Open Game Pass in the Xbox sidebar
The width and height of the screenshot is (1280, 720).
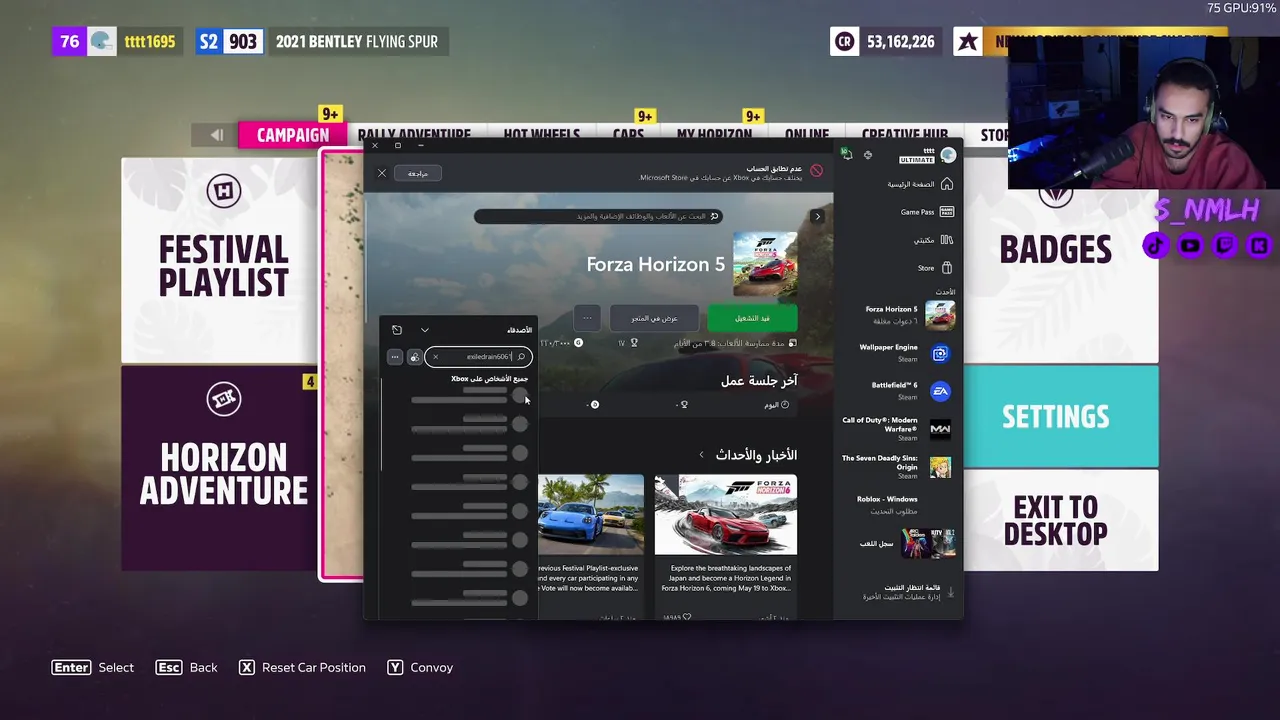click(927, 212)
